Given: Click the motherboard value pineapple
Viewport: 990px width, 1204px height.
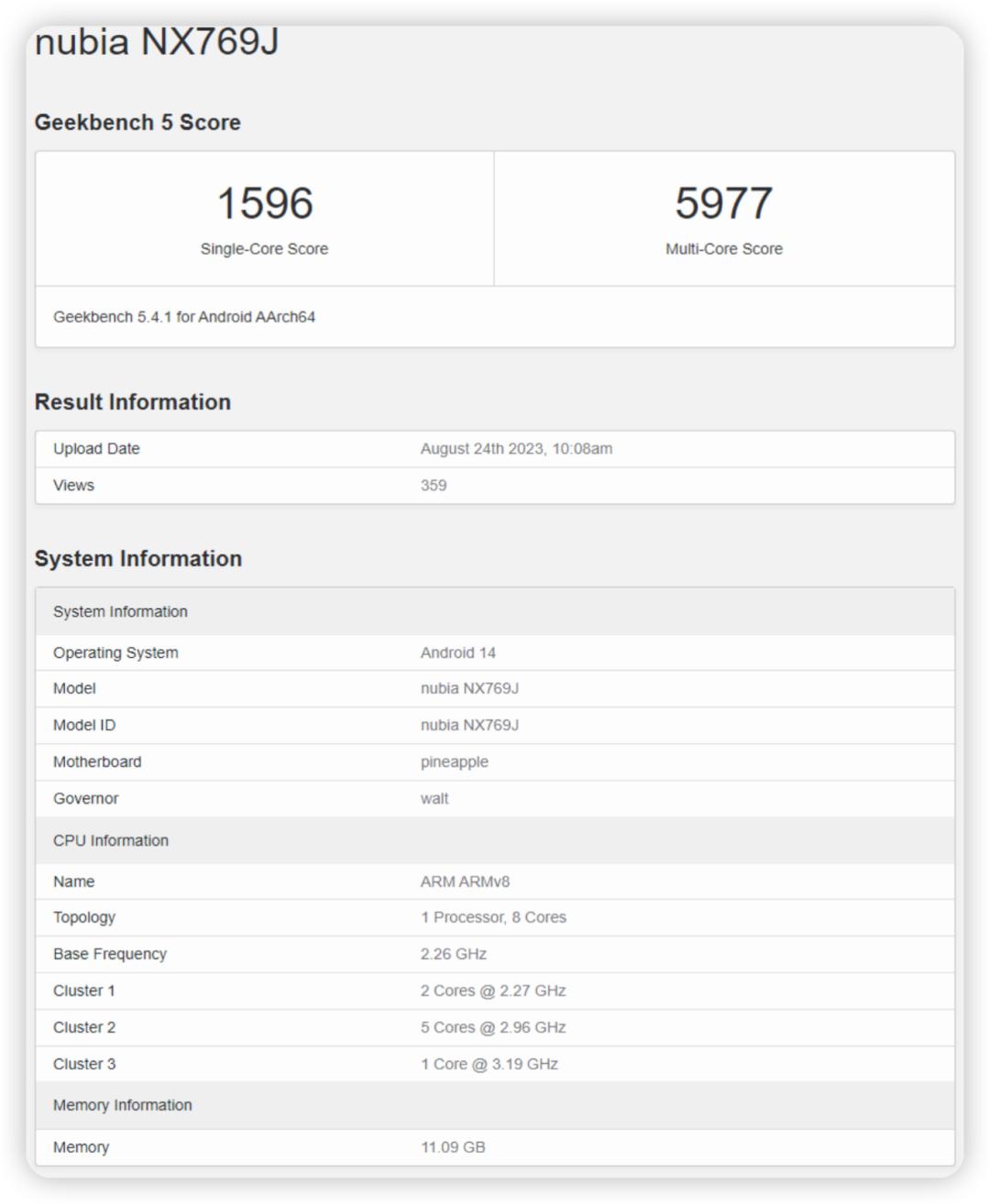Looking at the screenshot, I should coord(454,761).
